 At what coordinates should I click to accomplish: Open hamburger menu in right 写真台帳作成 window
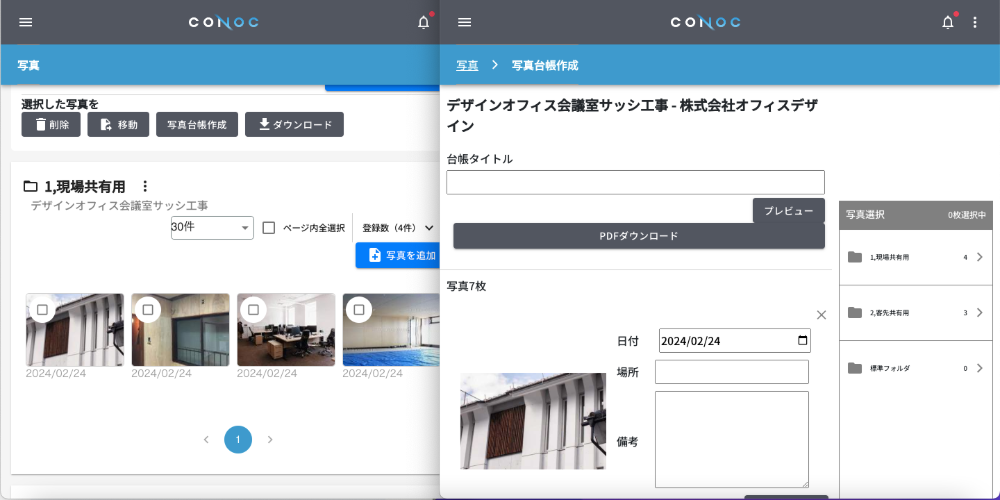tap(465, 22)
